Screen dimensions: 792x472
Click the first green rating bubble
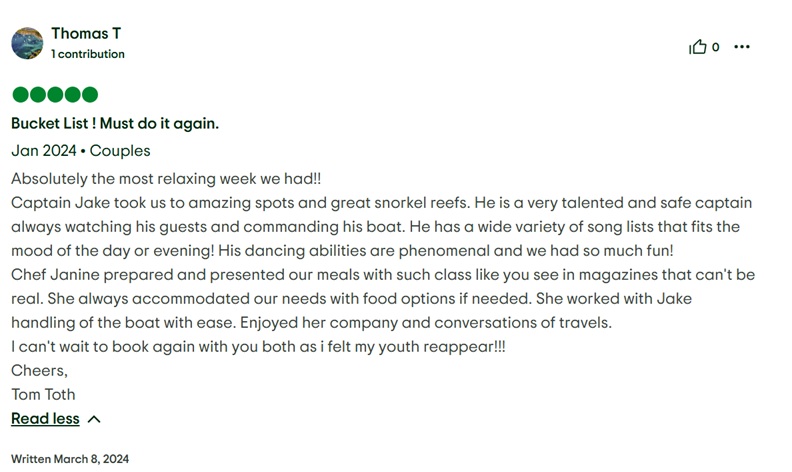20,95
